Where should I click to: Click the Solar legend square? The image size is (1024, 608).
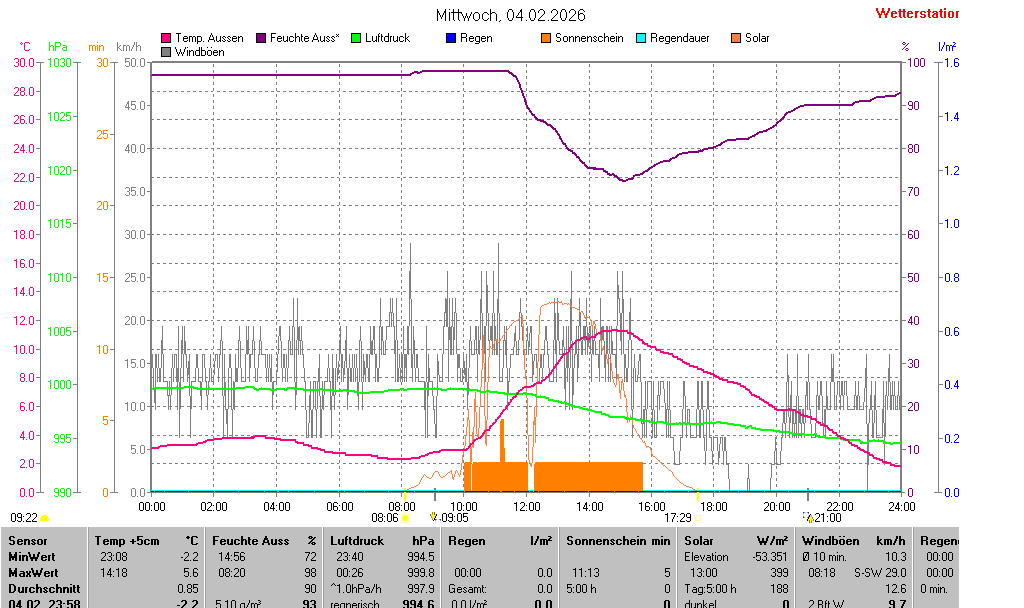point(736,38)
